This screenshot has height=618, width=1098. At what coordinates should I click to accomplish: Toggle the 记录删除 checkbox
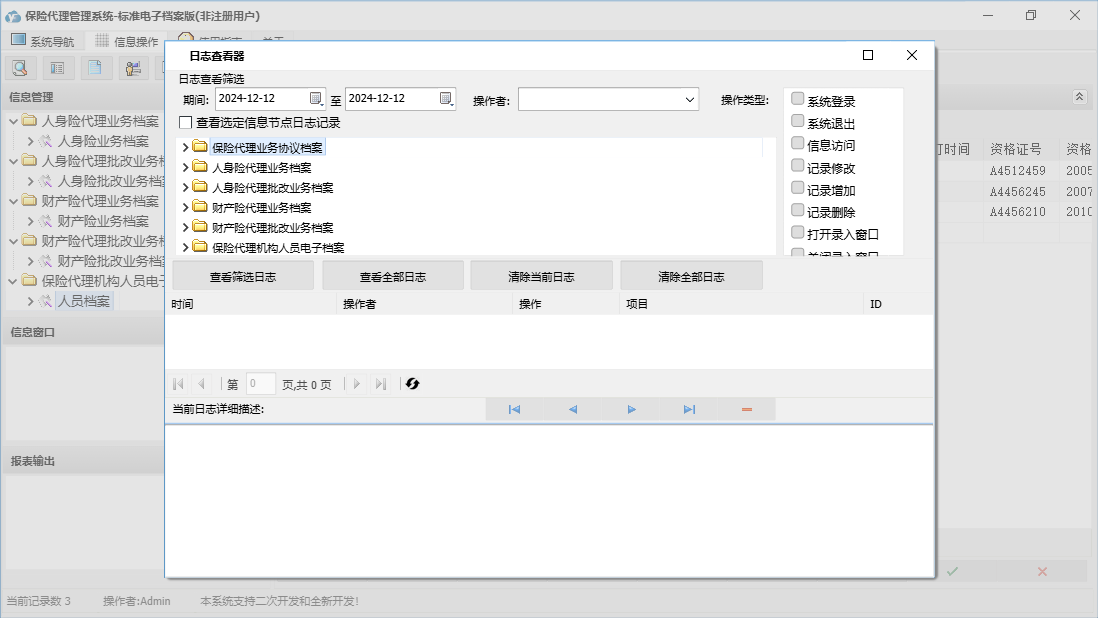(x=798, y=210)
